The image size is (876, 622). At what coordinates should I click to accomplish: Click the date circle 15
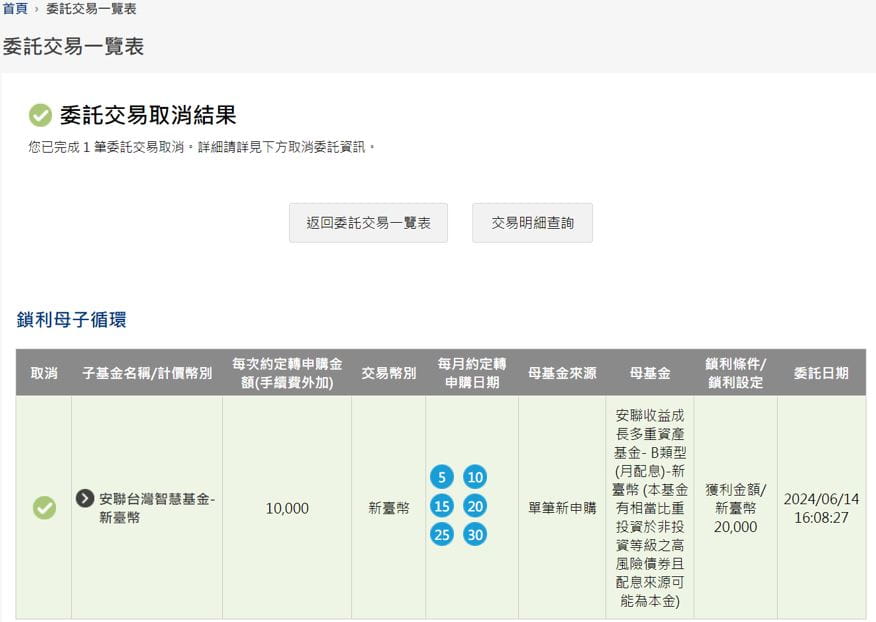tap(442, 506)
